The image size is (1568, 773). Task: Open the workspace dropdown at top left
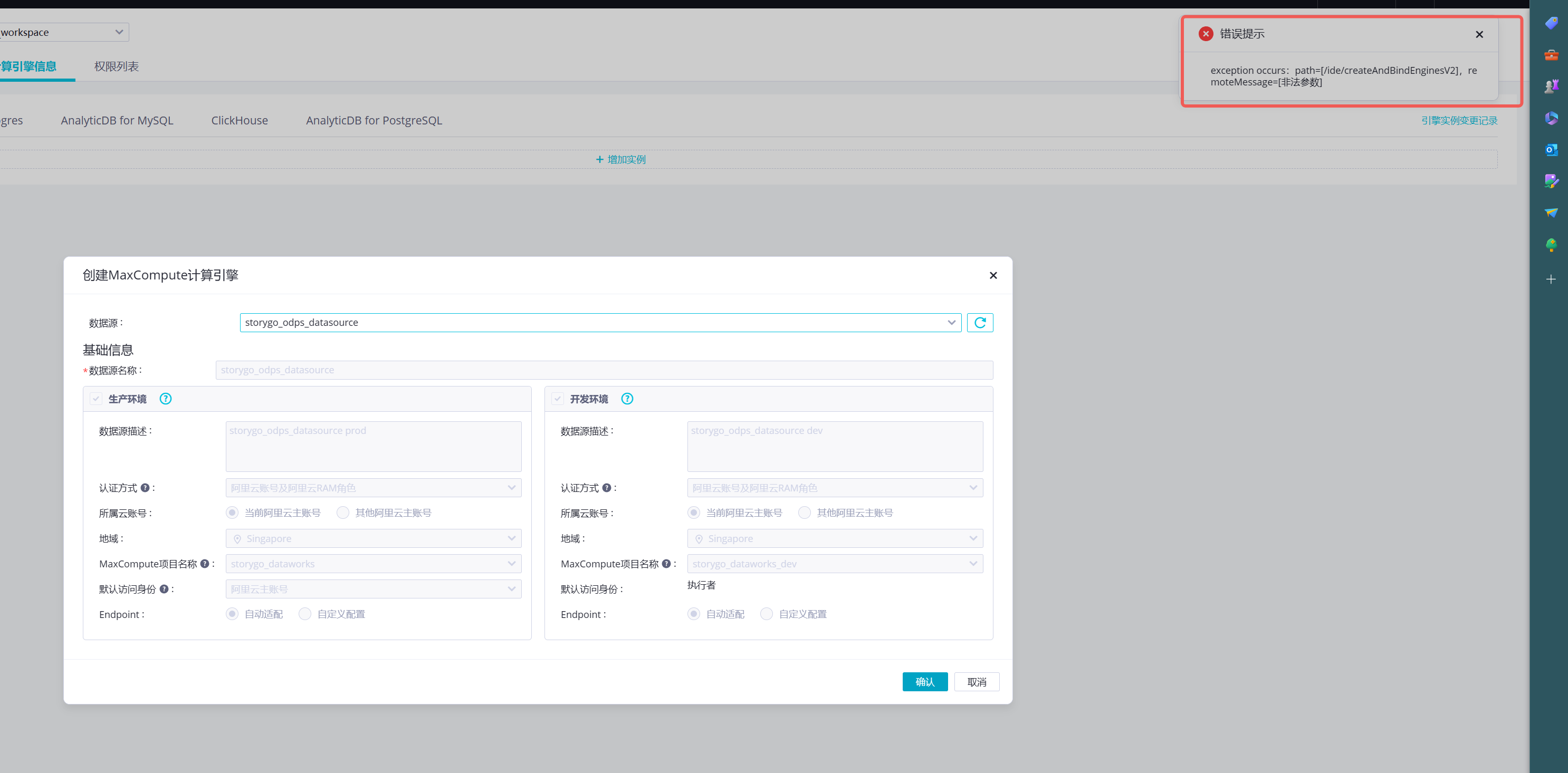point(64,32)
